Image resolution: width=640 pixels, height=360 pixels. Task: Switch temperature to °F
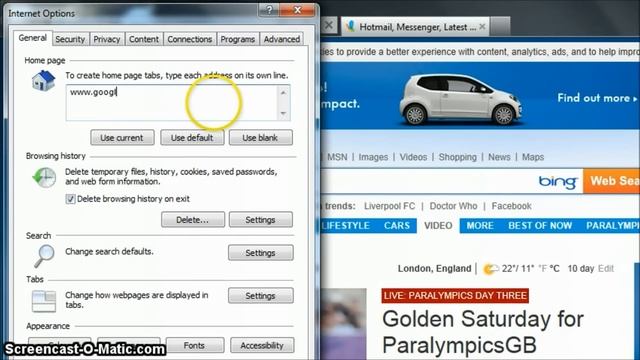click(542, 269)
